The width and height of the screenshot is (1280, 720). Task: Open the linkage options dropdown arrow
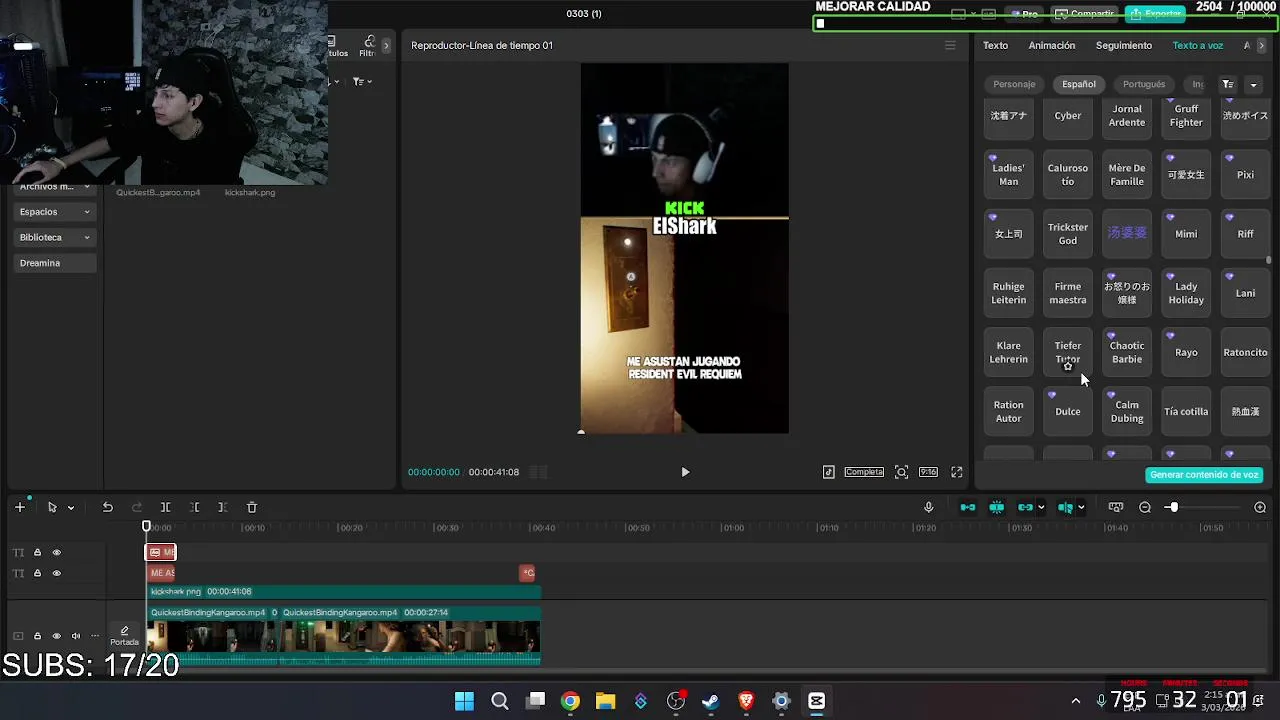[x=1041, y=507]
